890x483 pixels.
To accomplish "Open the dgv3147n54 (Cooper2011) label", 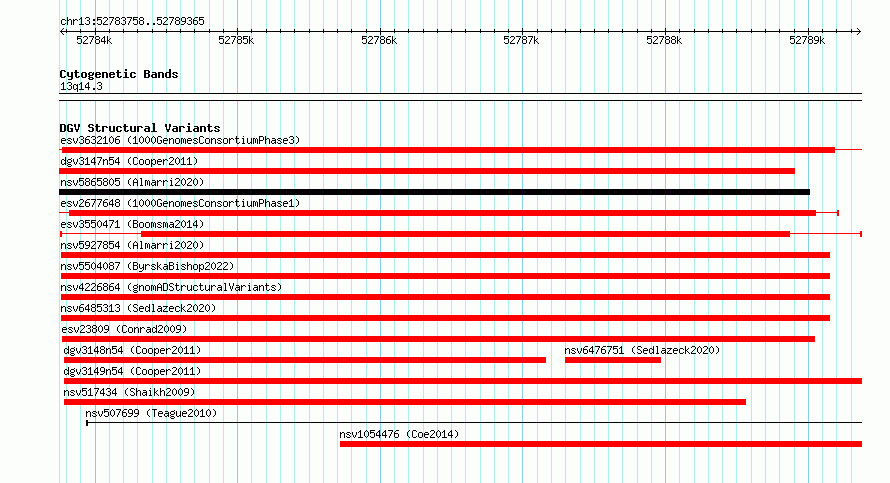I will [129, 161].
